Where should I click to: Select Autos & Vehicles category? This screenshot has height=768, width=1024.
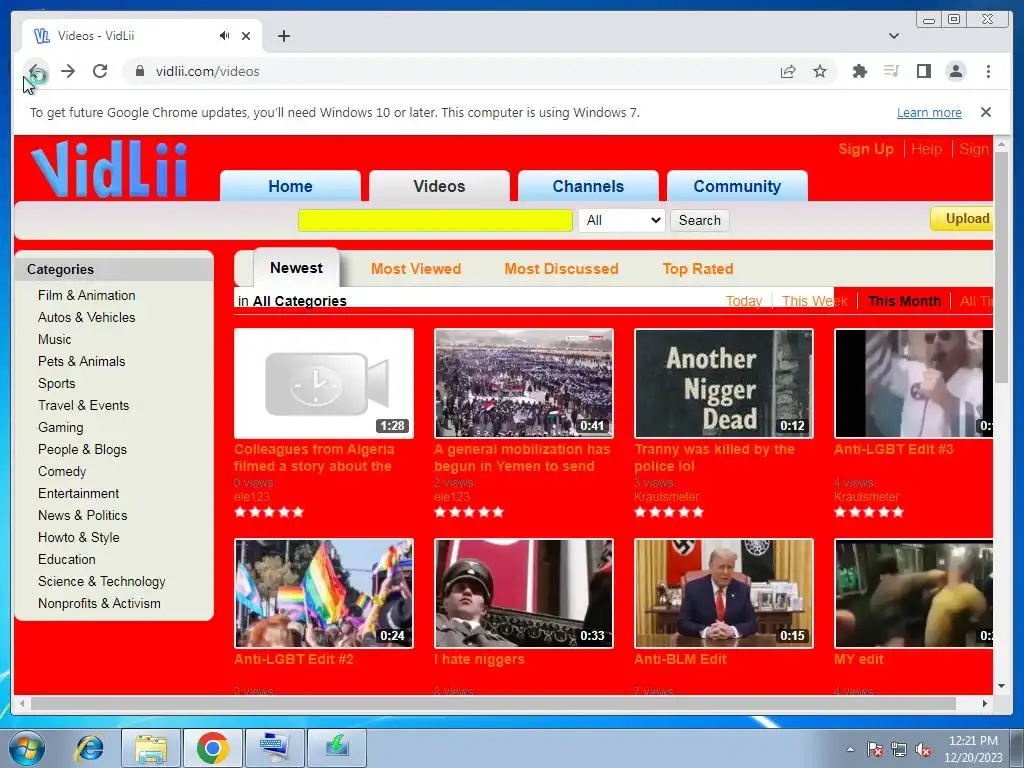86,317
